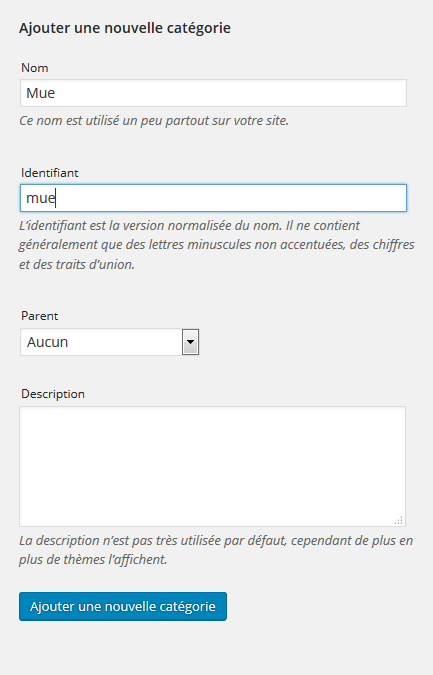Screen dimensions: 433x675
Task: Click the Ajouter une nouvelle catégorie heading
Action: 125,28
